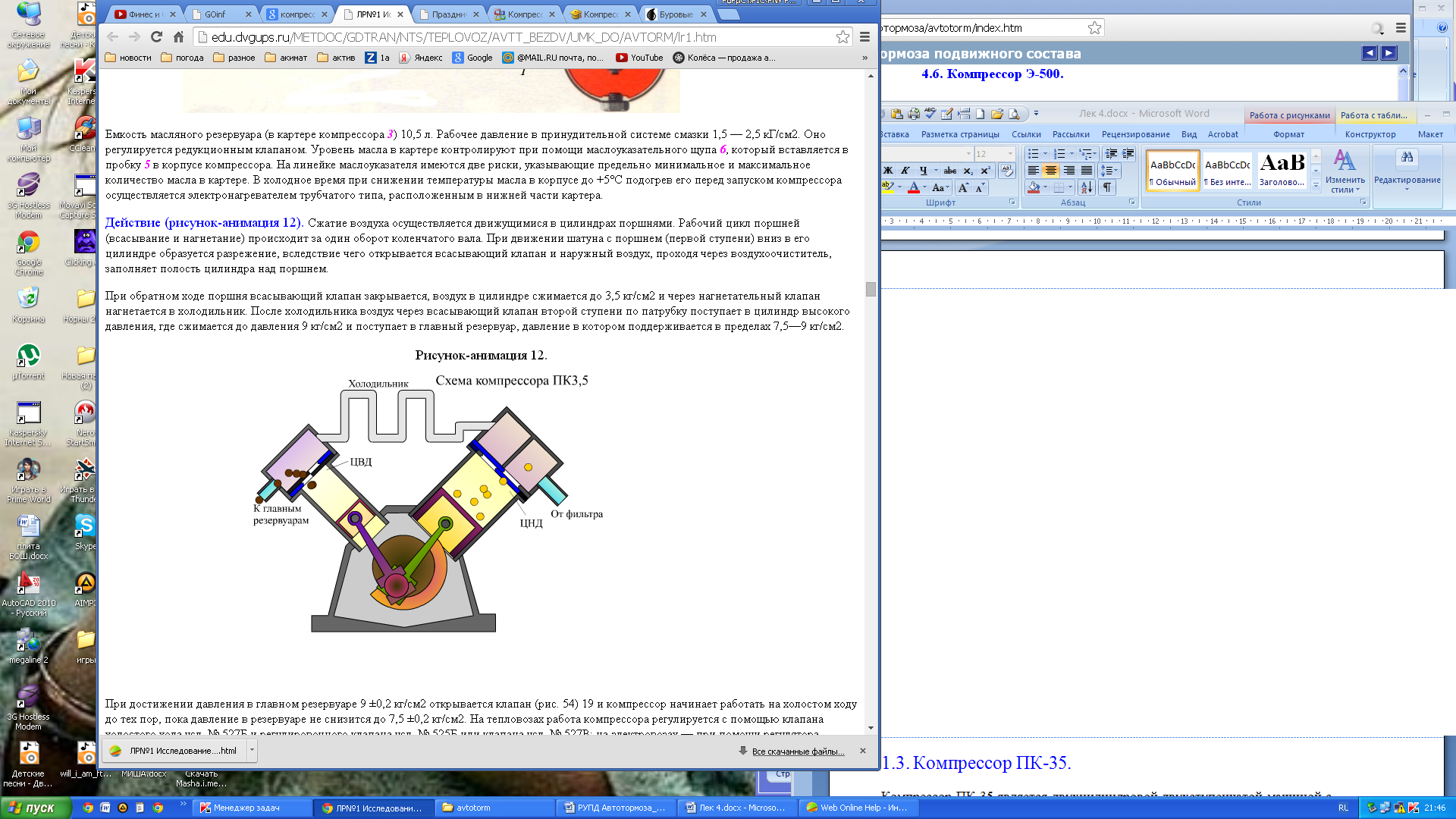Shrink font size in Word

tap(980, 187)
